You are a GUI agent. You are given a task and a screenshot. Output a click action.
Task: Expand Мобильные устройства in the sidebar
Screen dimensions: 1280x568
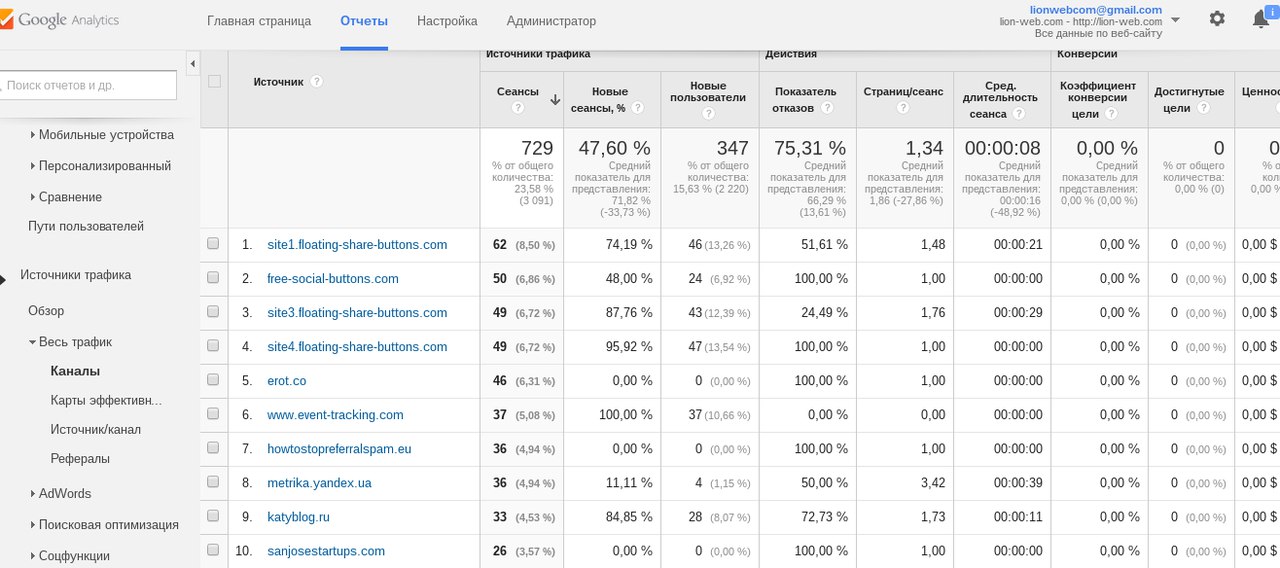click(x=33, y=135)
